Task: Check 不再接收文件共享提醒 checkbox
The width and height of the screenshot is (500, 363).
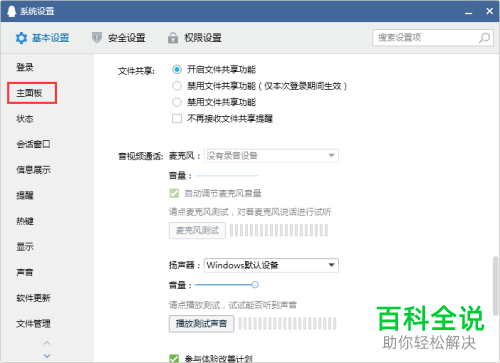Action: click(177, 118)
